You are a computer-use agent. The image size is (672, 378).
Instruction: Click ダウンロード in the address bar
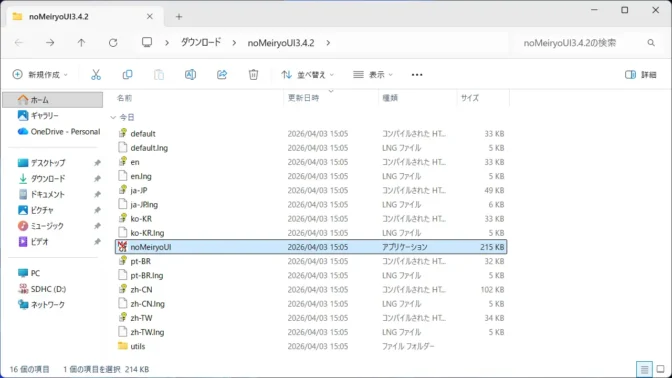[x=201, y=42]
